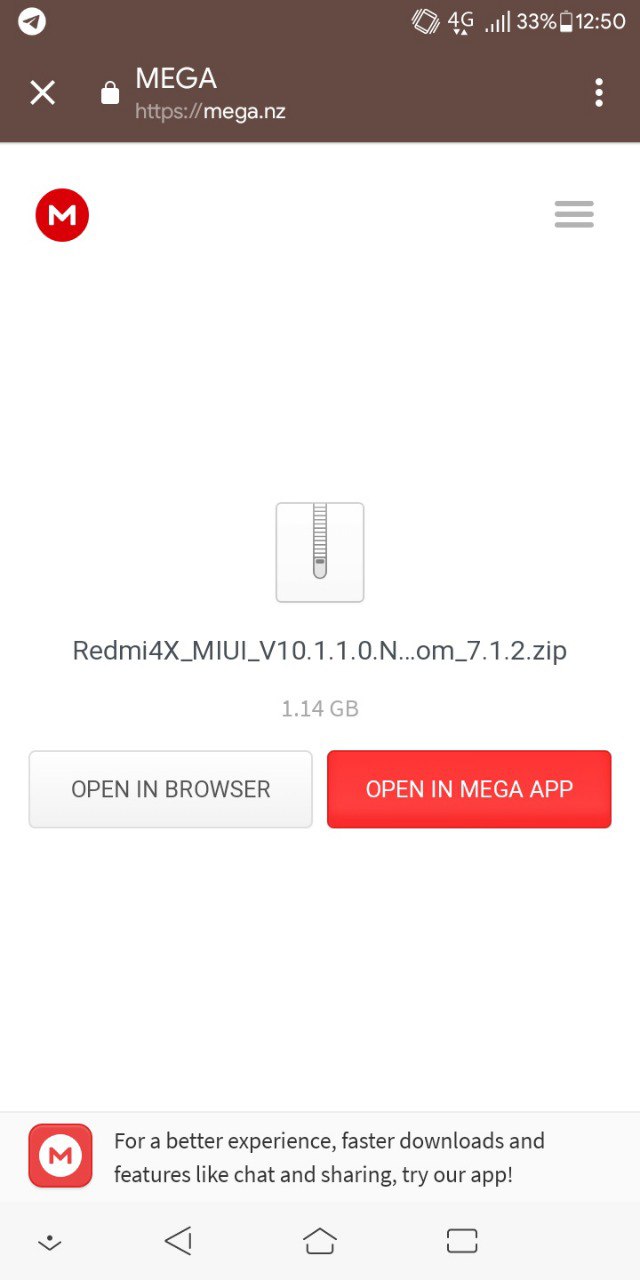Tap the Android home button
The width and height of the screenshot is (640, 1280).
coord(320,1241)
